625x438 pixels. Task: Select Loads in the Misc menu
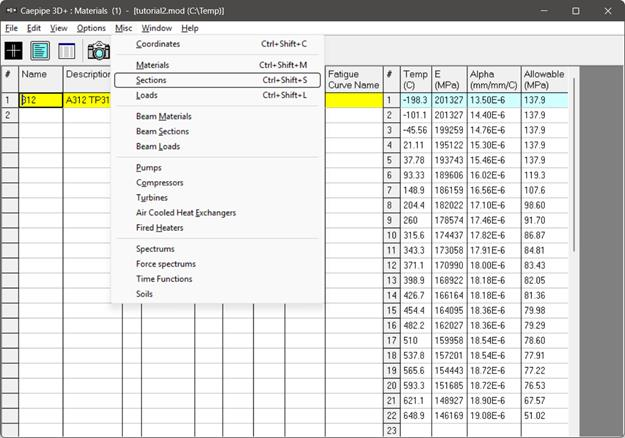[217, 95]
